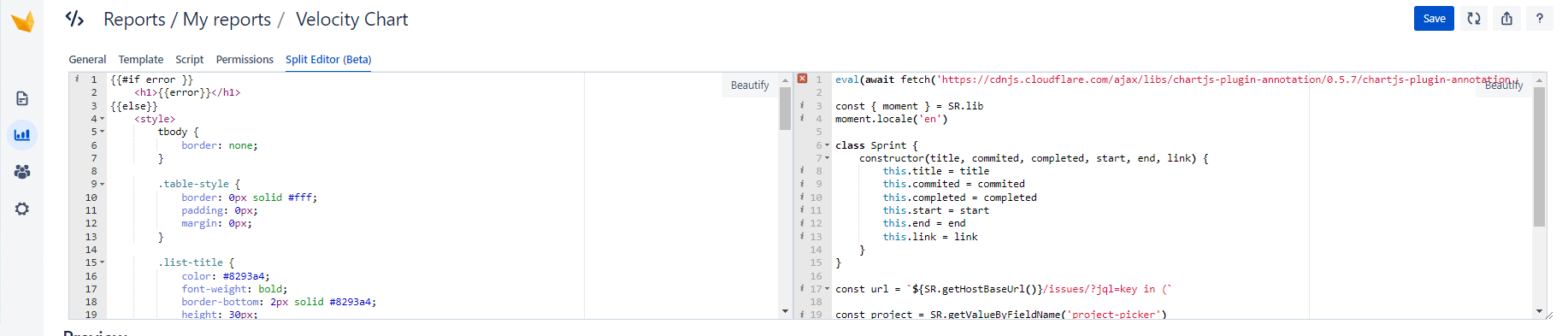The width and height of the screenshot is (1568, 336).
Task: Click the script editor vertical scrollbar
Action: click(1539, 195)
